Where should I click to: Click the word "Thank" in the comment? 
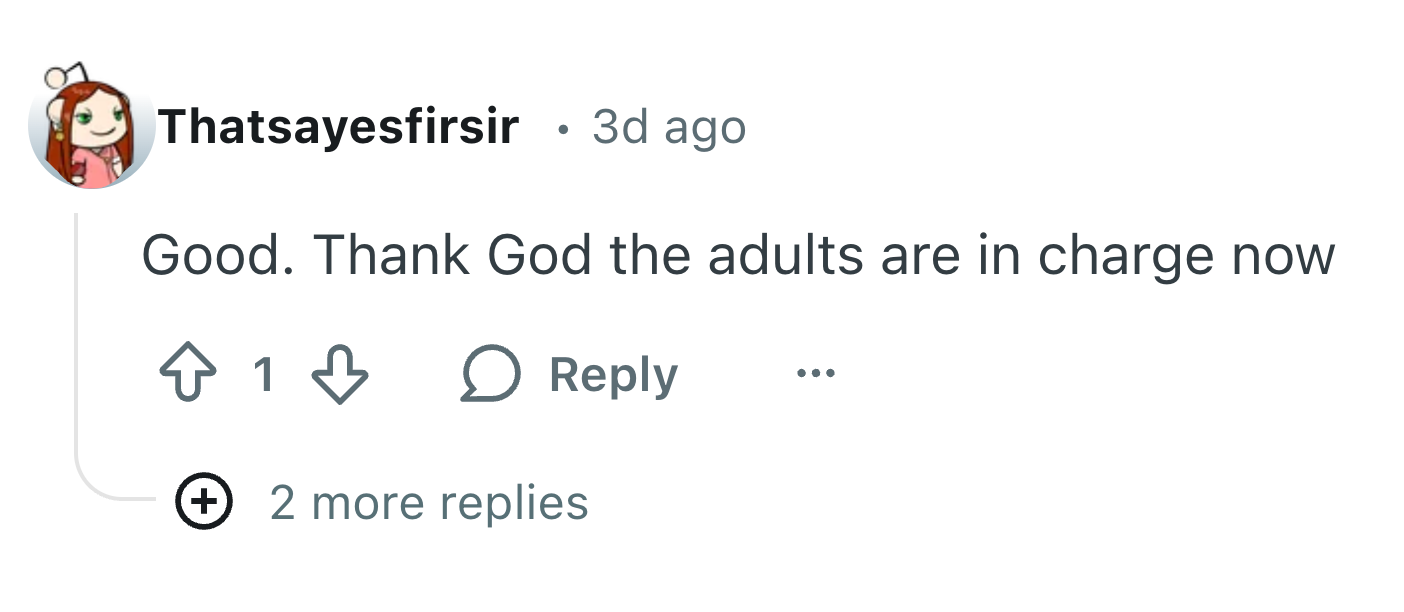pos(391,255)
